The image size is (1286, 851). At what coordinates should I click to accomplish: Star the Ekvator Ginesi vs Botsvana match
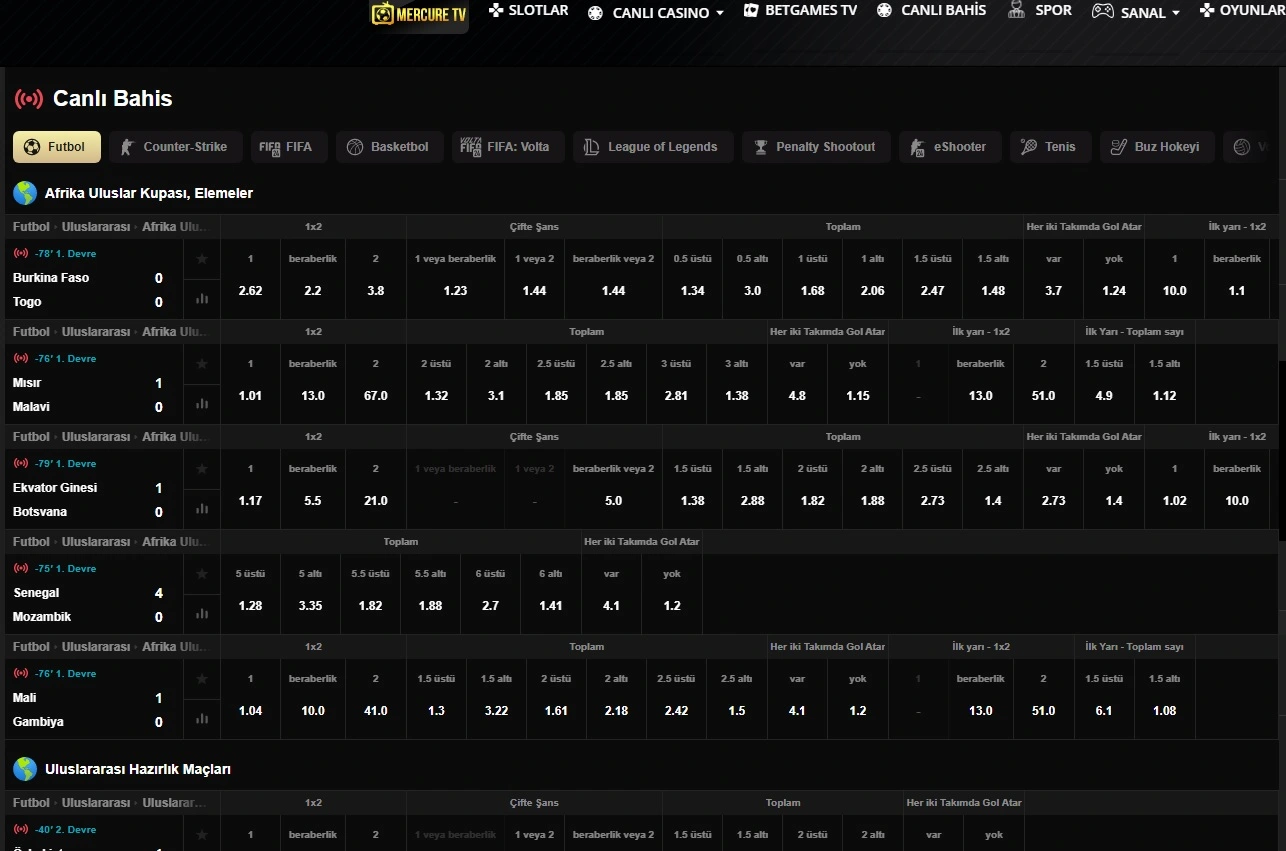tap(202, 469)
